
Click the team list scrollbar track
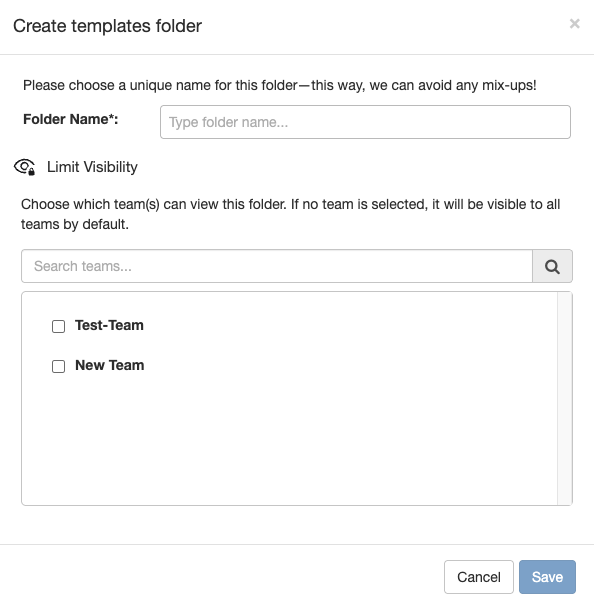(565, 398)
